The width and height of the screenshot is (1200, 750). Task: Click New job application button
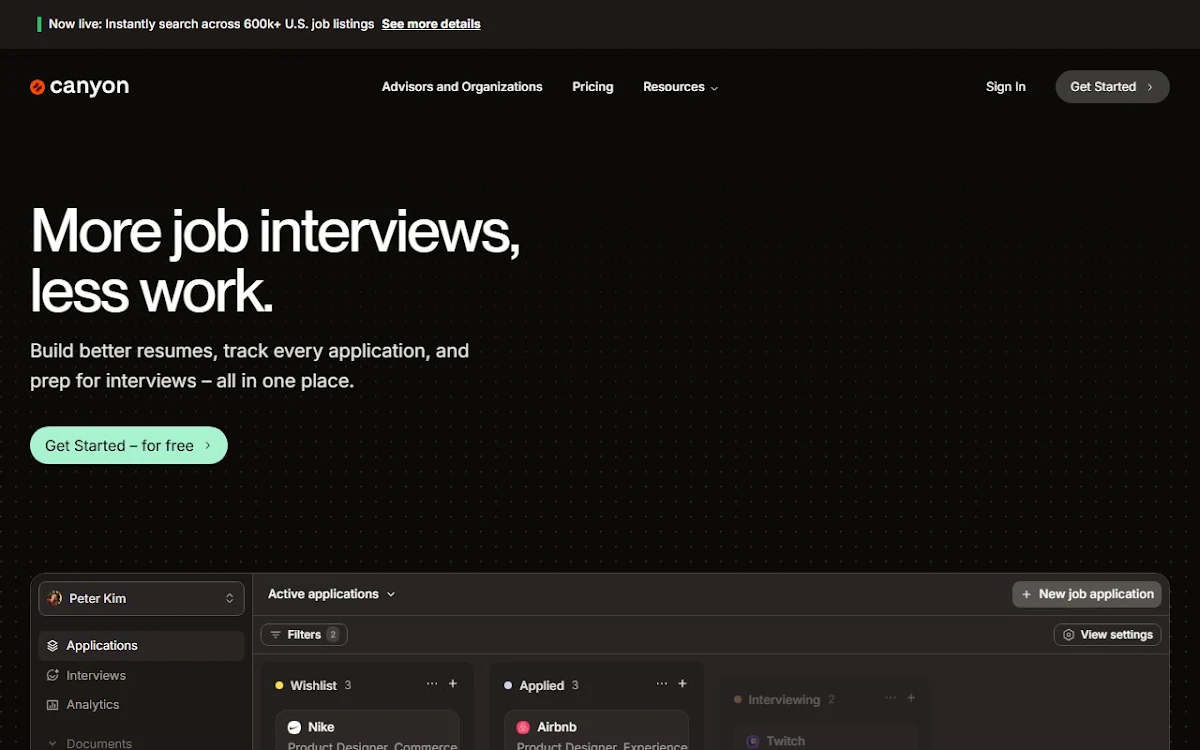click(1087, 594)
